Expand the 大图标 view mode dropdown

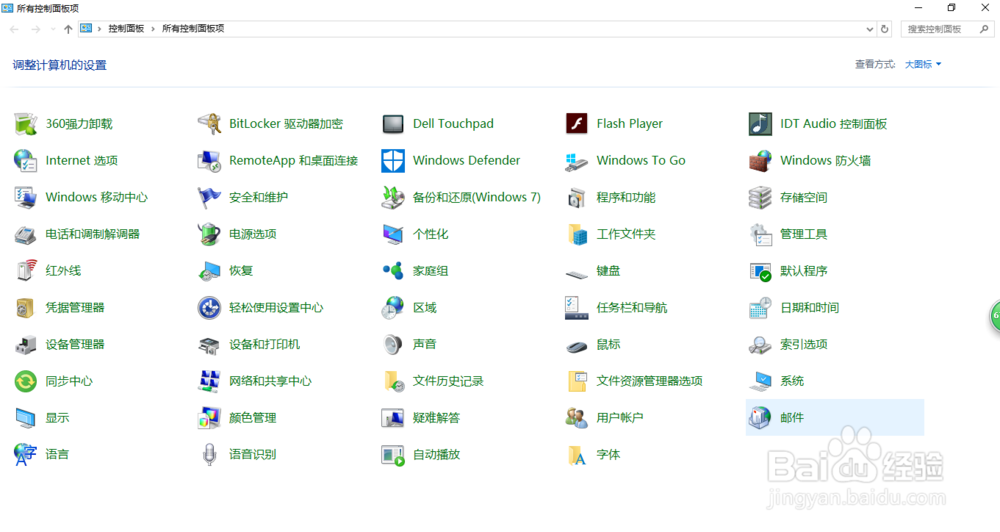(923, 64)
